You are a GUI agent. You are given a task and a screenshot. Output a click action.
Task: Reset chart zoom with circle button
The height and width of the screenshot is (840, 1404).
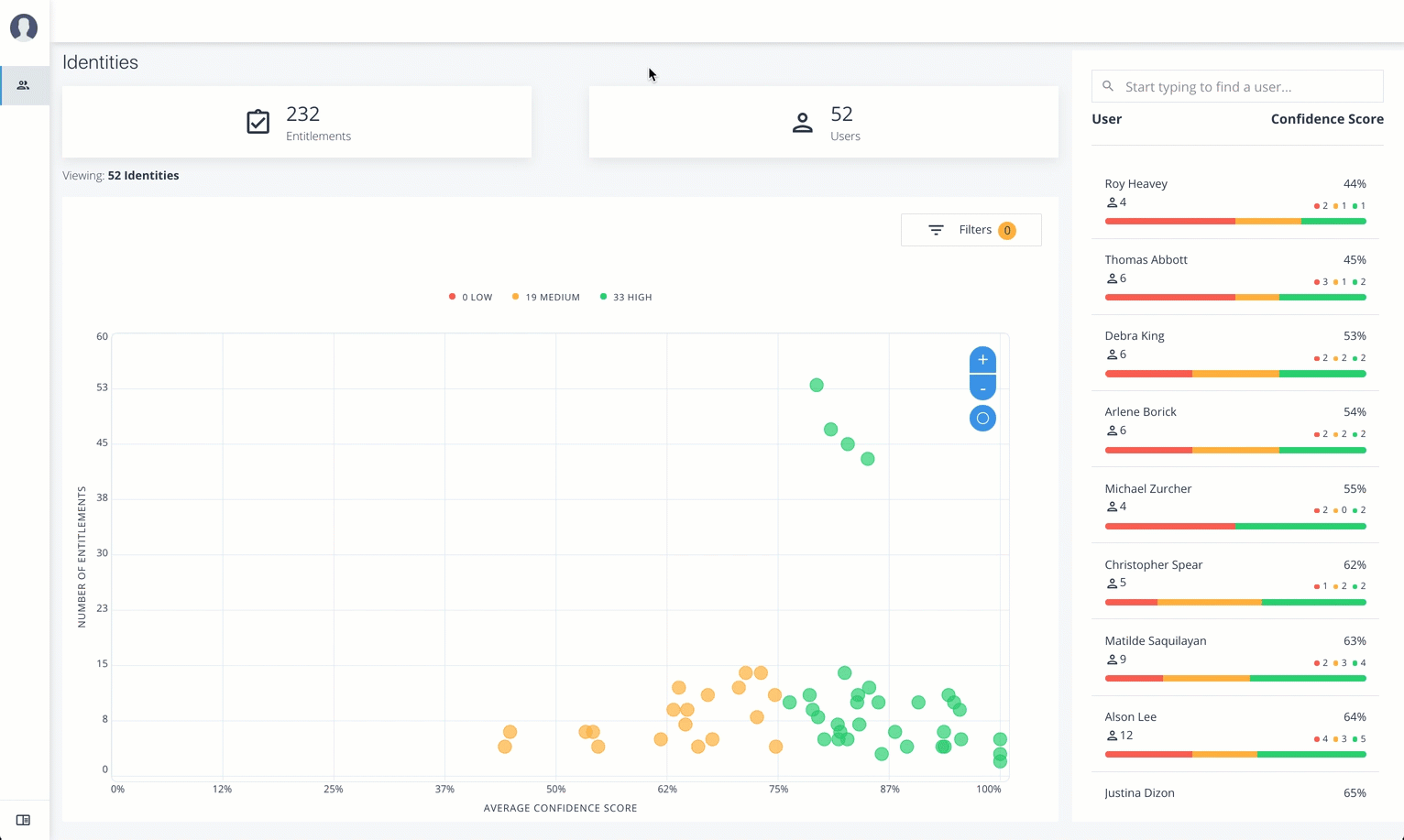[x=982, y=419]
